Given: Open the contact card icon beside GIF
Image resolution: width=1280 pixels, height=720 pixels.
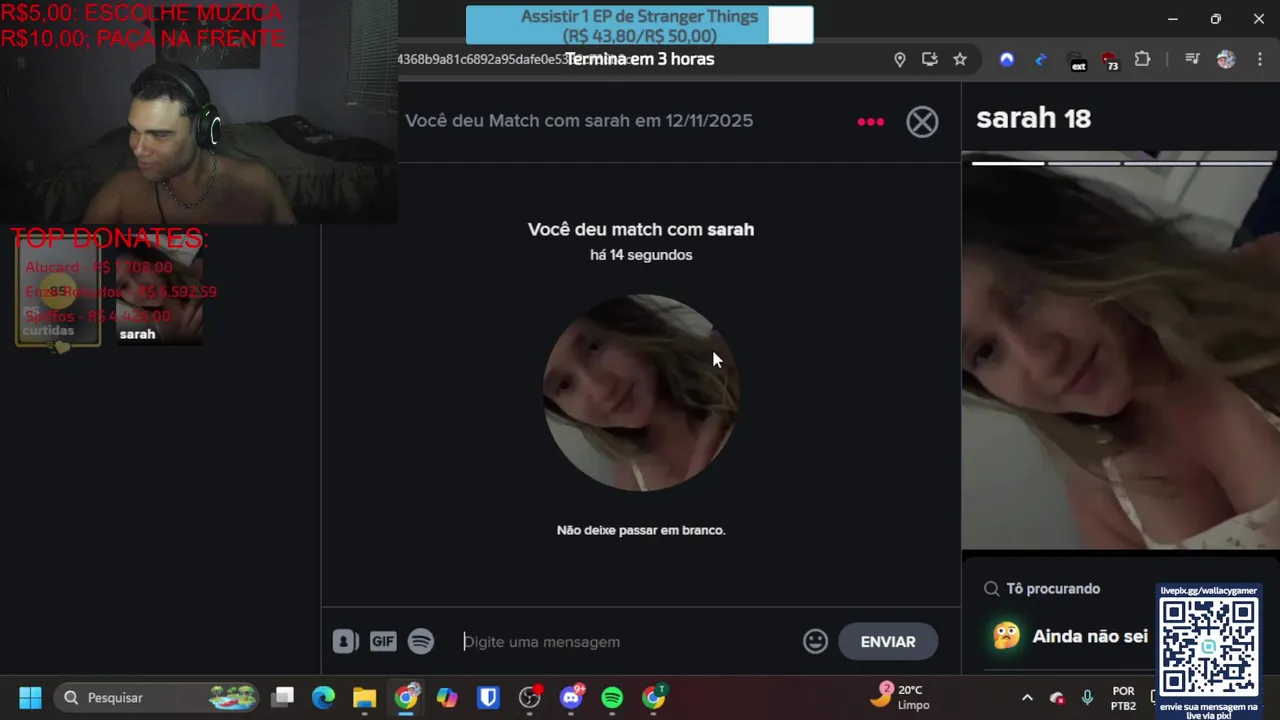Looking at the screenshot, I should [345, 642].
